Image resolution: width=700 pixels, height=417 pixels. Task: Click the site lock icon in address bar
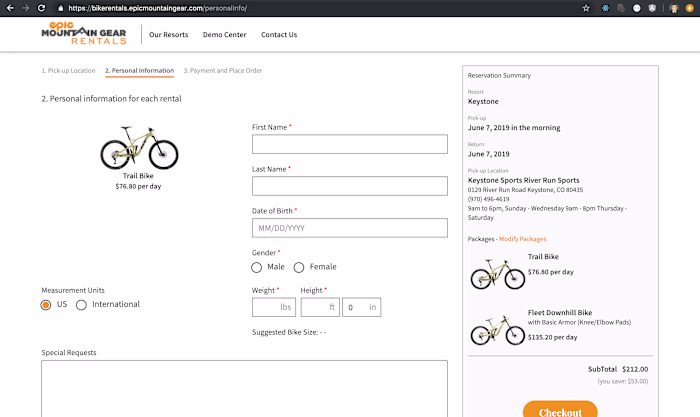[x=60, y=7]
